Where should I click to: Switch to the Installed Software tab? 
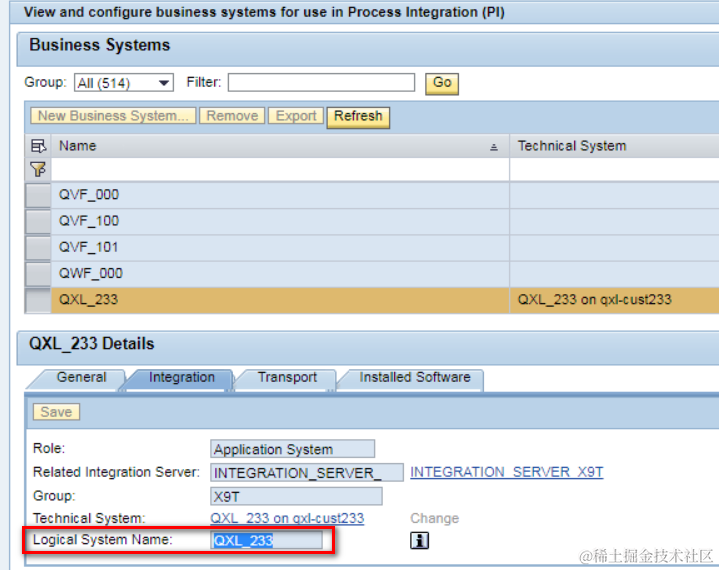tap(415, 379)
